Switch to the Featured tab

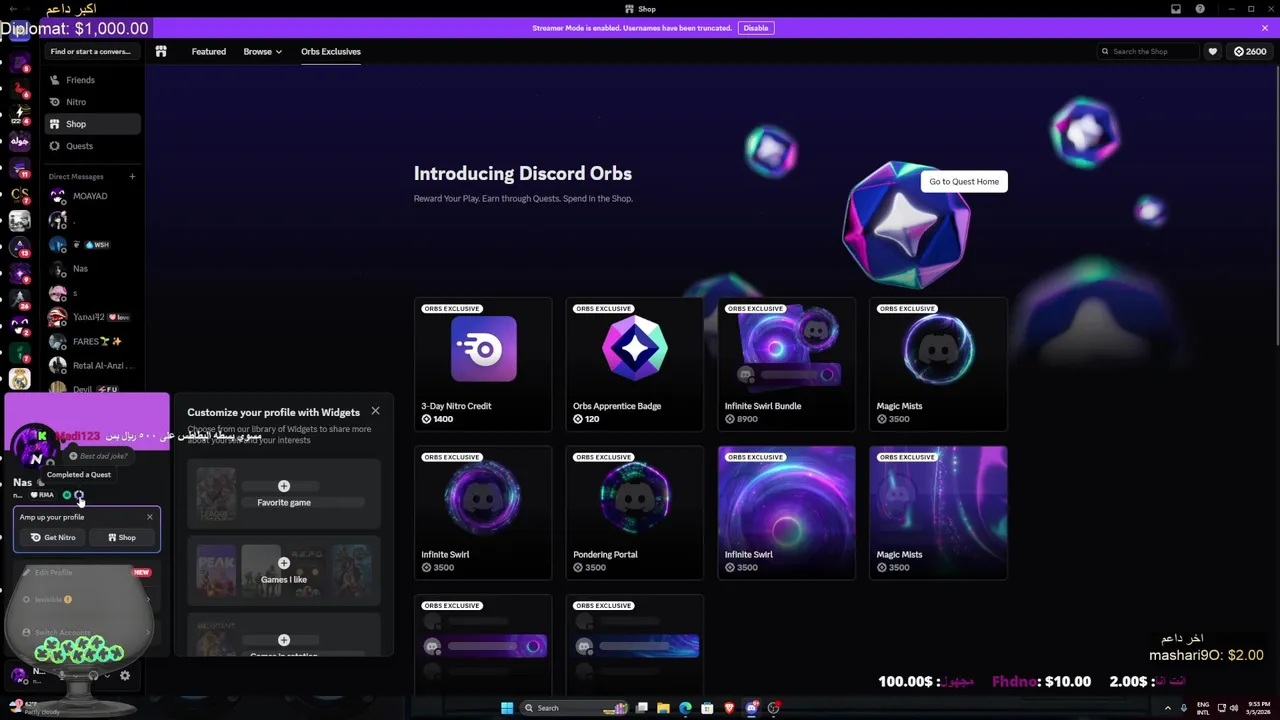click(x=209, y=51)
